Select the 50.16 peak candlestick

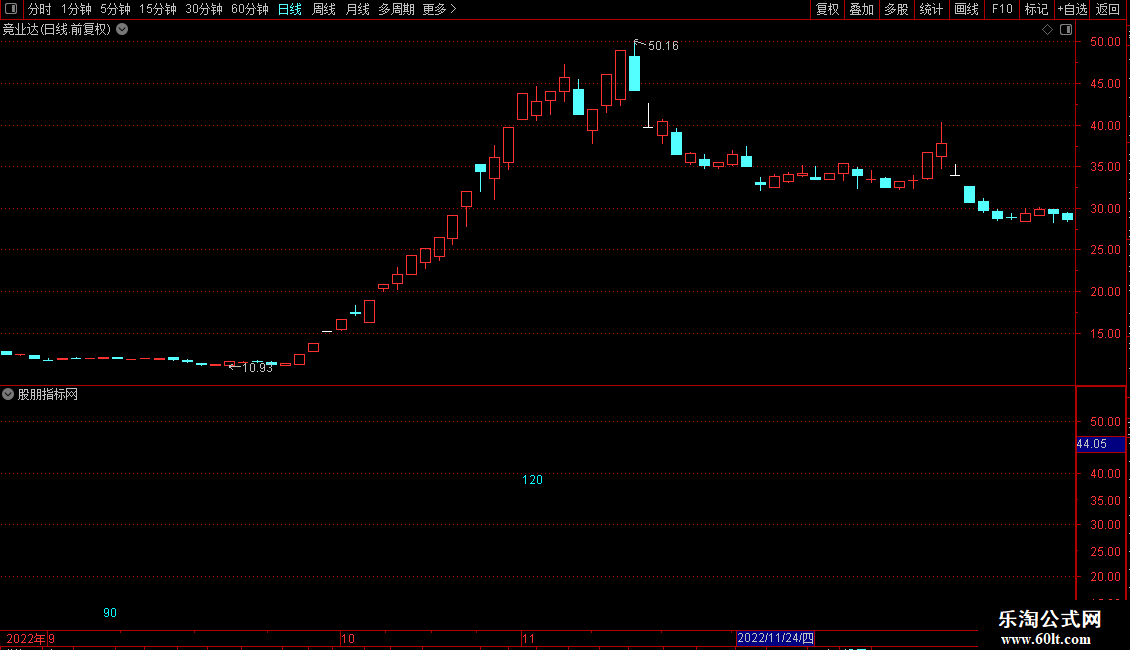[634, 70]
